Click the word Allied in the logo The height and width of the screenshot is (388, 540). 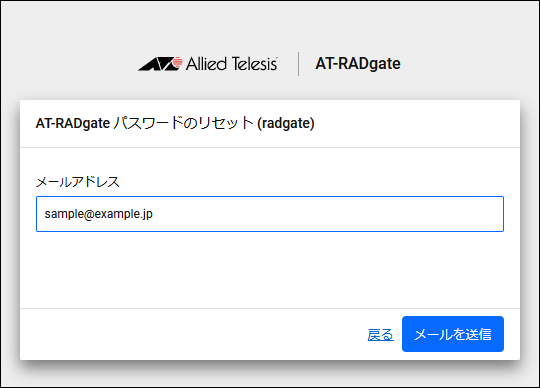pos(206,64)
